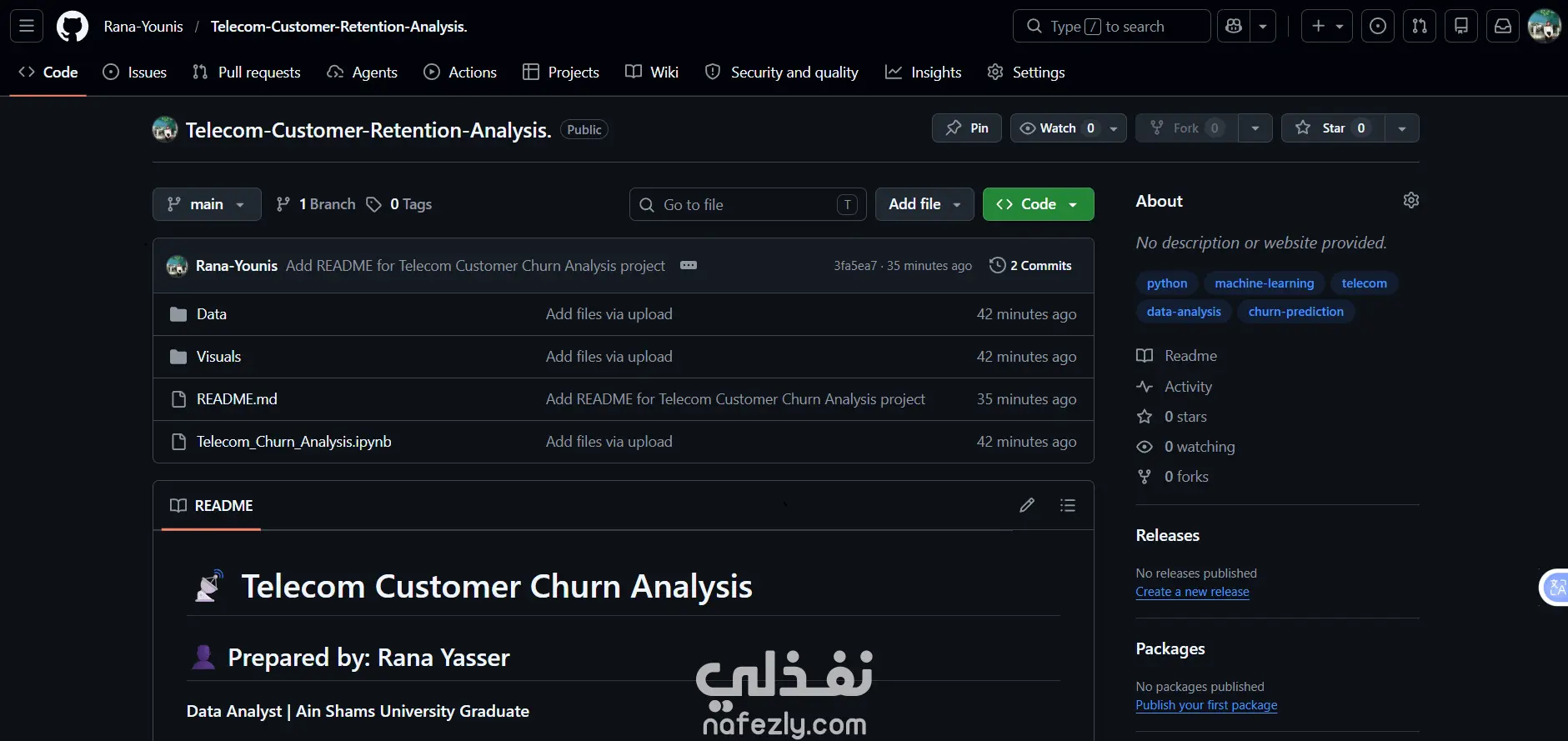Click the telecom topic tag

point(1365,283)
